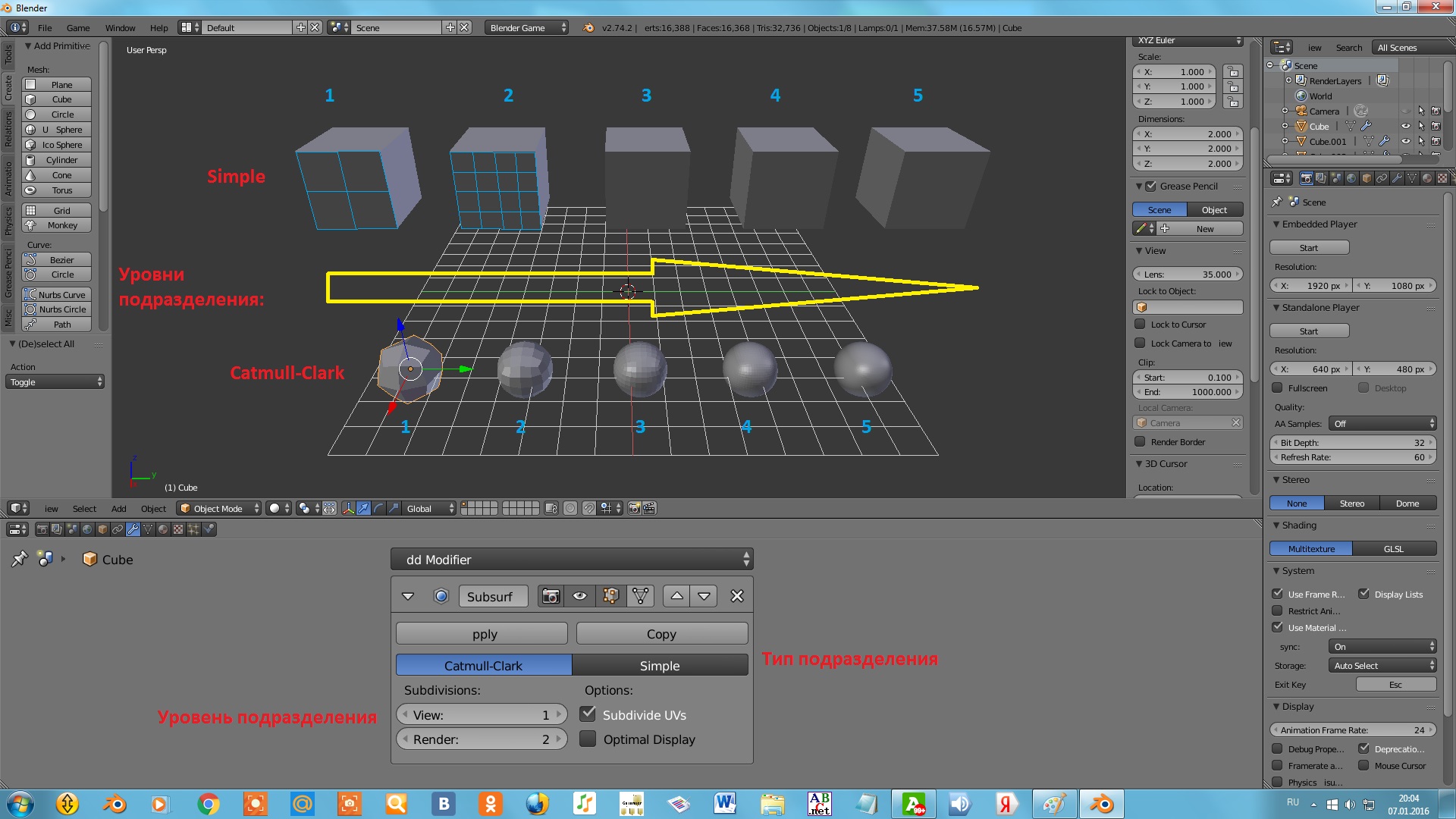1456x819 pixels.
Task: Toggle Optimal Display checkbox
Action: click(588, 738)
